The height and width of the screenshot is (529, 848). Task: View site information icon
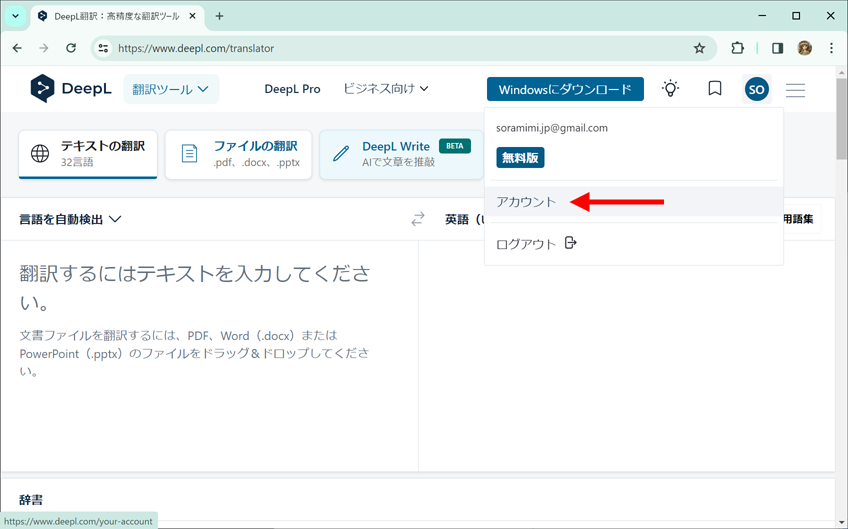tap(103, 48)
